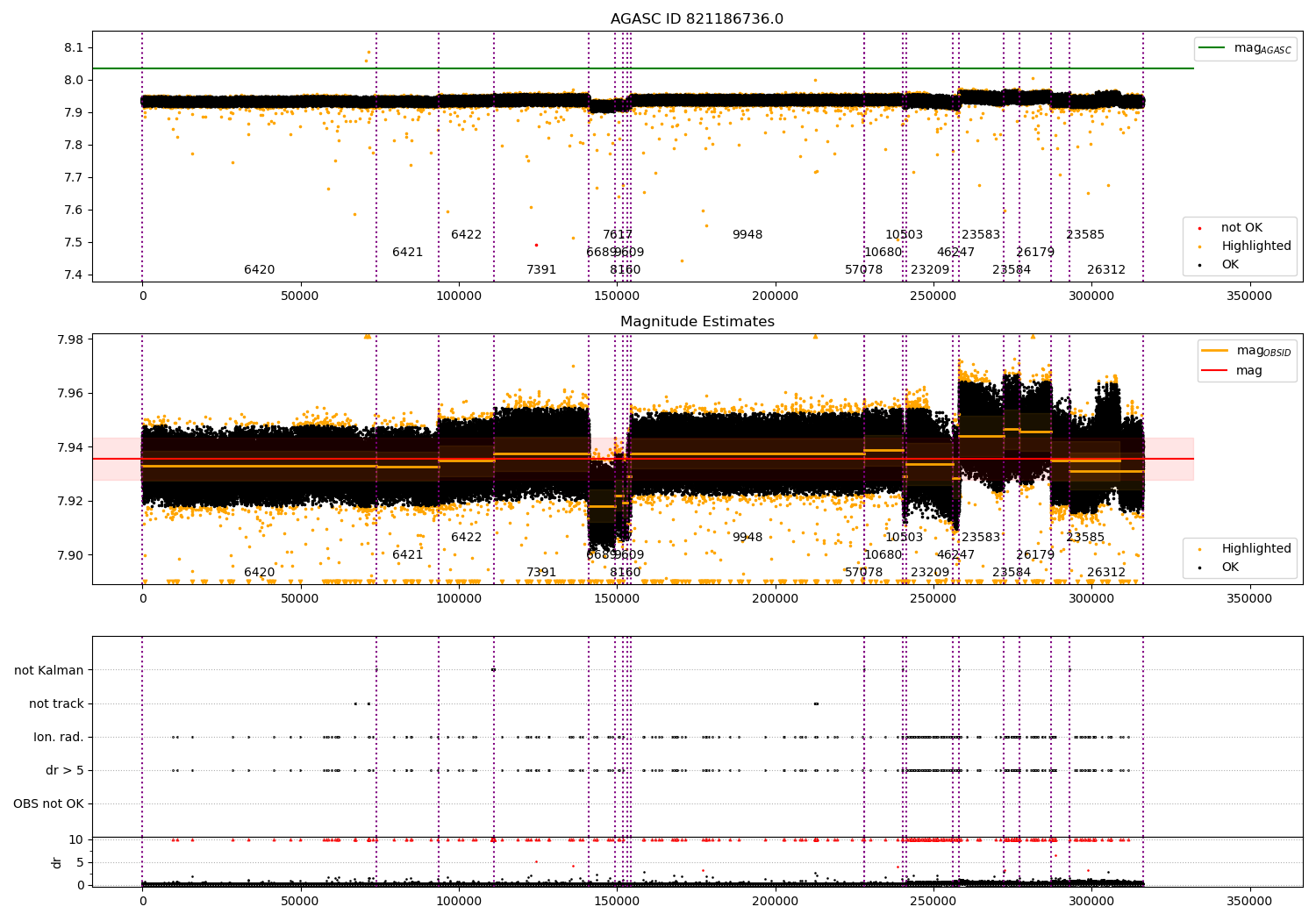1316x921 pixels.
Task: Click OBSID label 26312 in Magnitude Estimates plot
Action: tap(1106, 573)
